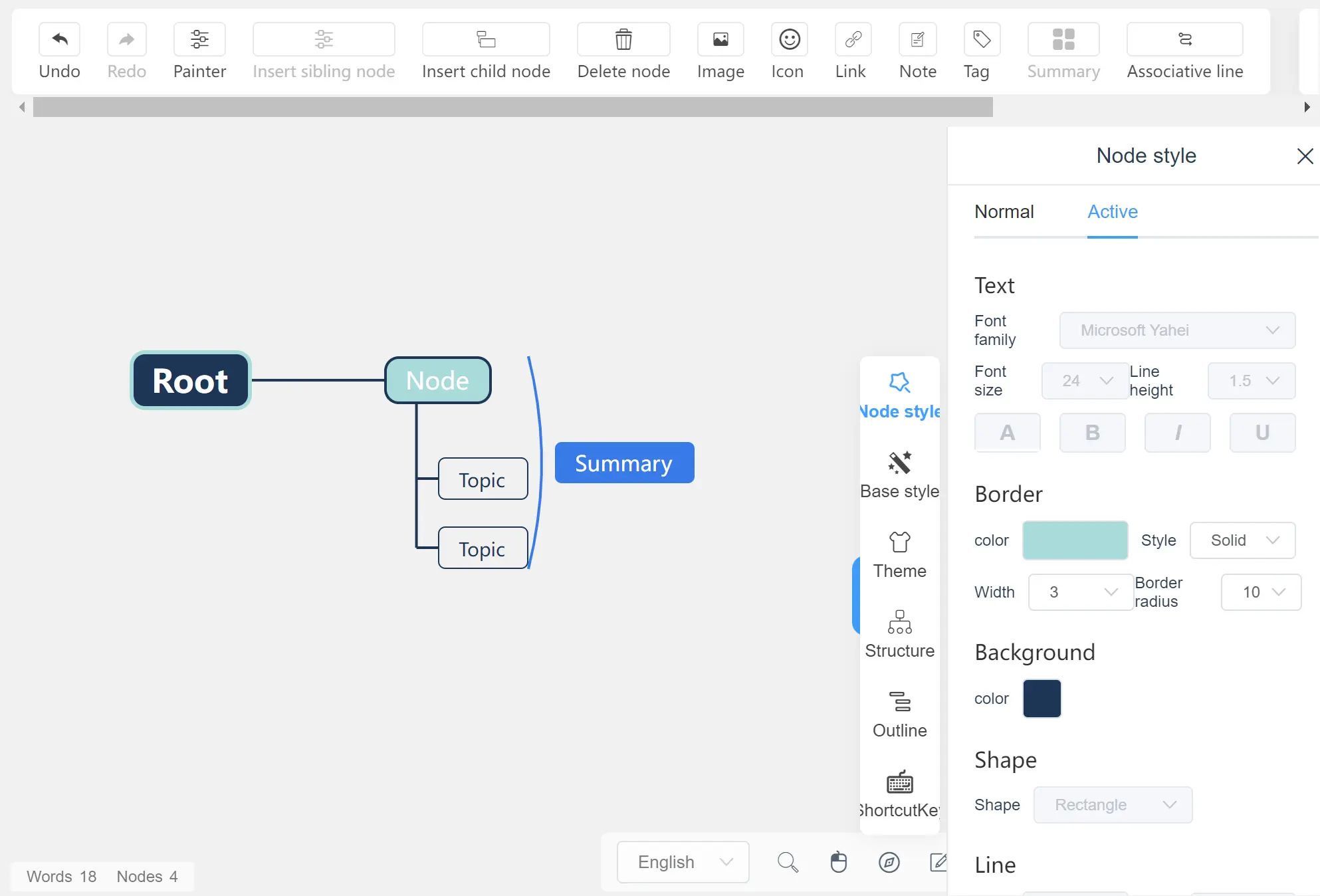Insert a child node via toolbar
The width and height of the screenshot is (1320, 896).
[x=486, y=39]
